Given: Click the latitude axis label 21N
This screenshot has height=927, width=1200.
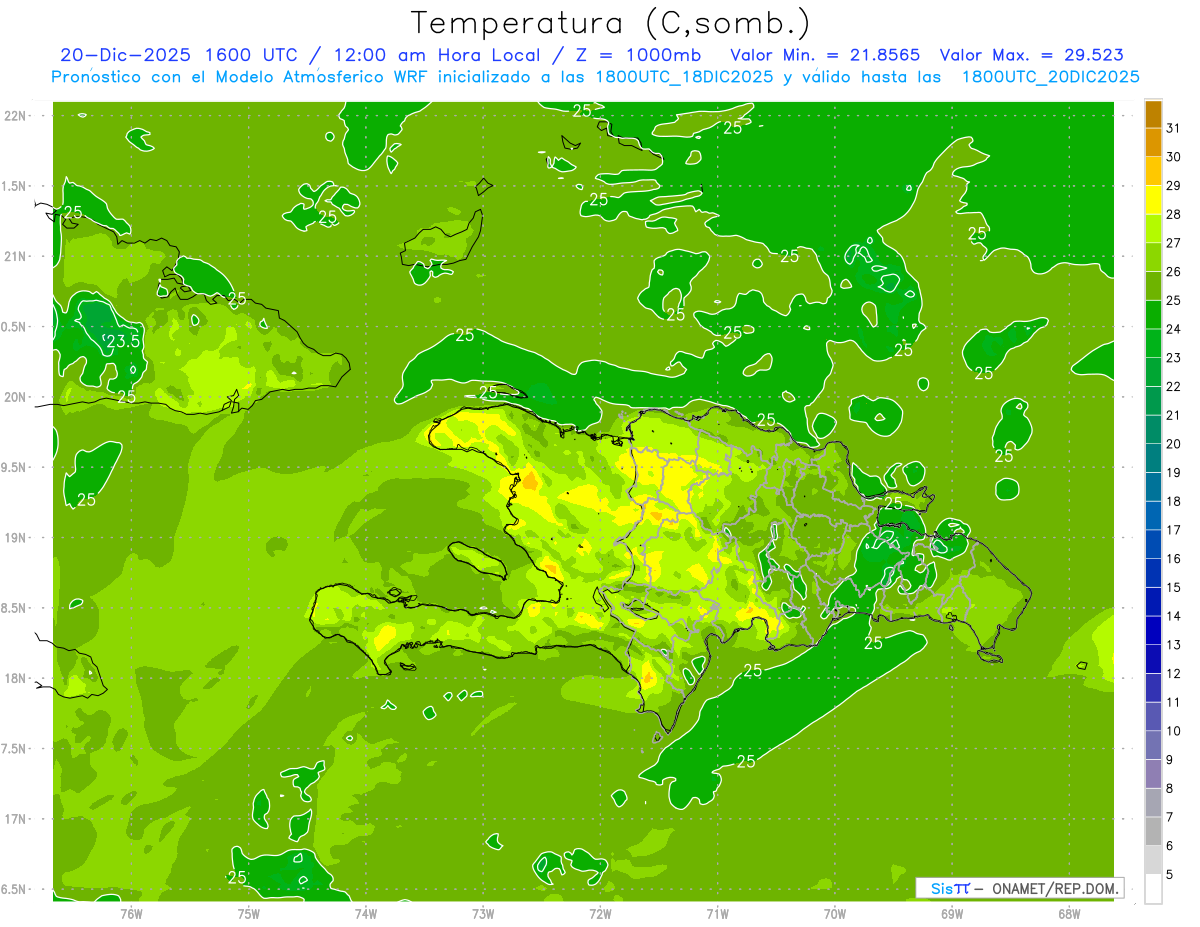Looking at the screenshot, I should pyautogui.click(x=15, y=257).
